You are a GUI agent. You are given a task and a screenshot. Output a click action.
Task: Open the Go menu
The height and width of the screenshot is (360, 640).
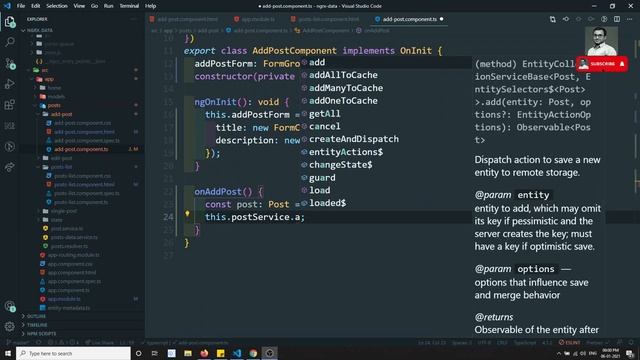pos(94,6)
